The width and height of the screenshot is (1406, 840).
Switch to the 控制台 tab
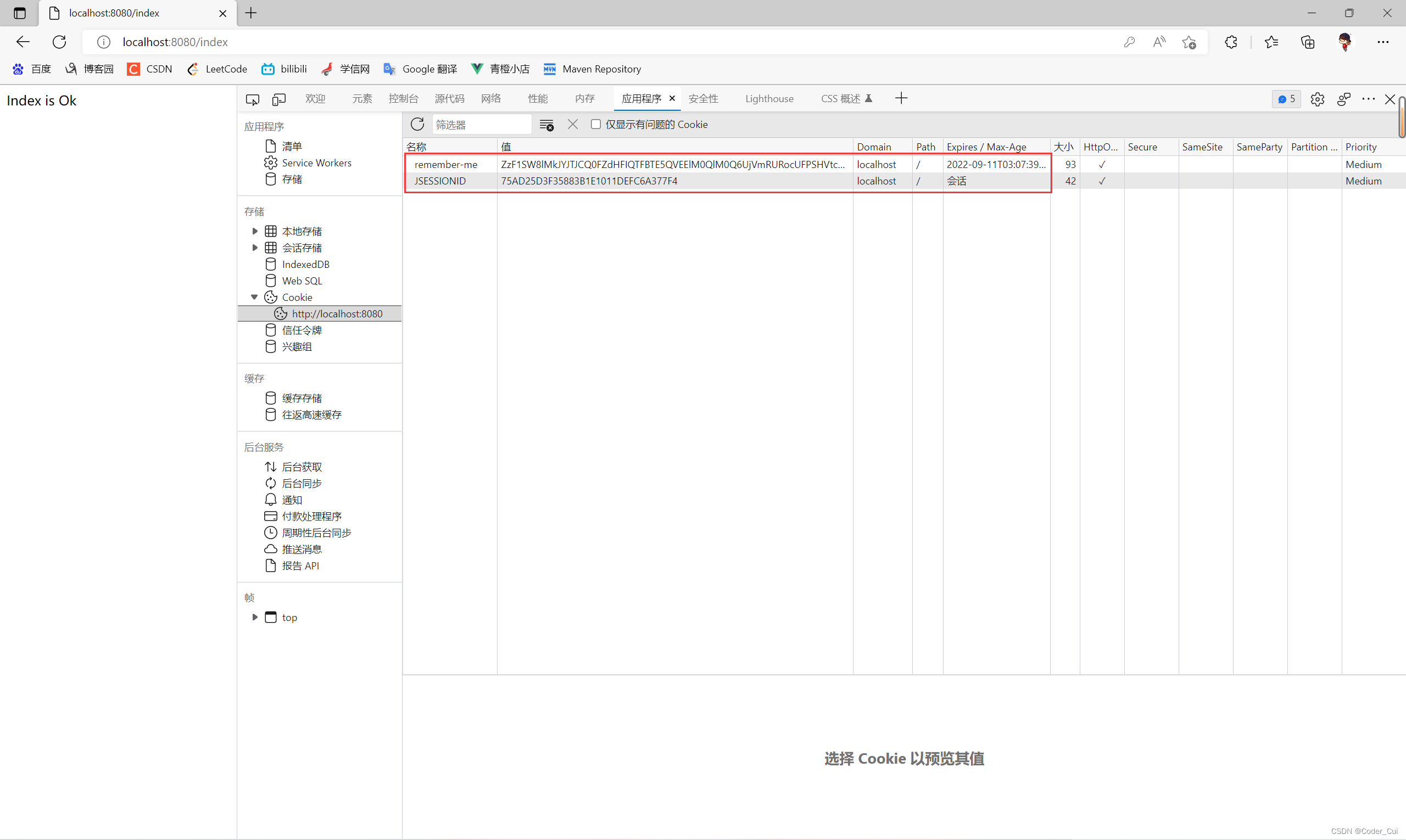pyautogui.click(x=403, y=98)
